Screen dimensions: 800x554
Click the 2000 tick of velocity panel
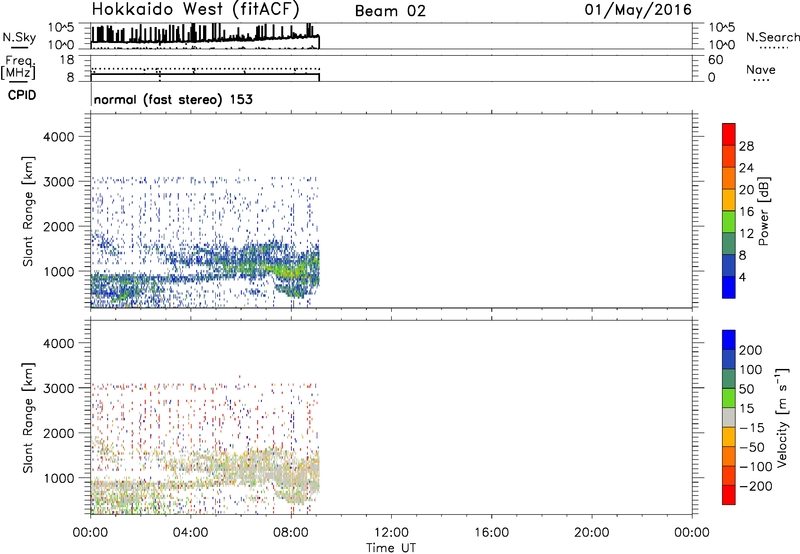point(59,433)
